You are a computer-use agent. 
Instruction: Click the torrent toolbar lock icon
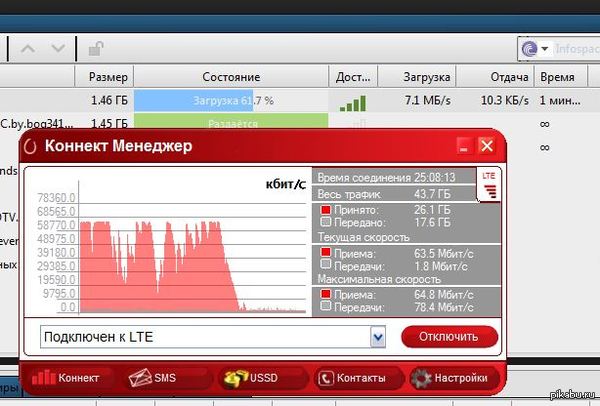point(94,47)
